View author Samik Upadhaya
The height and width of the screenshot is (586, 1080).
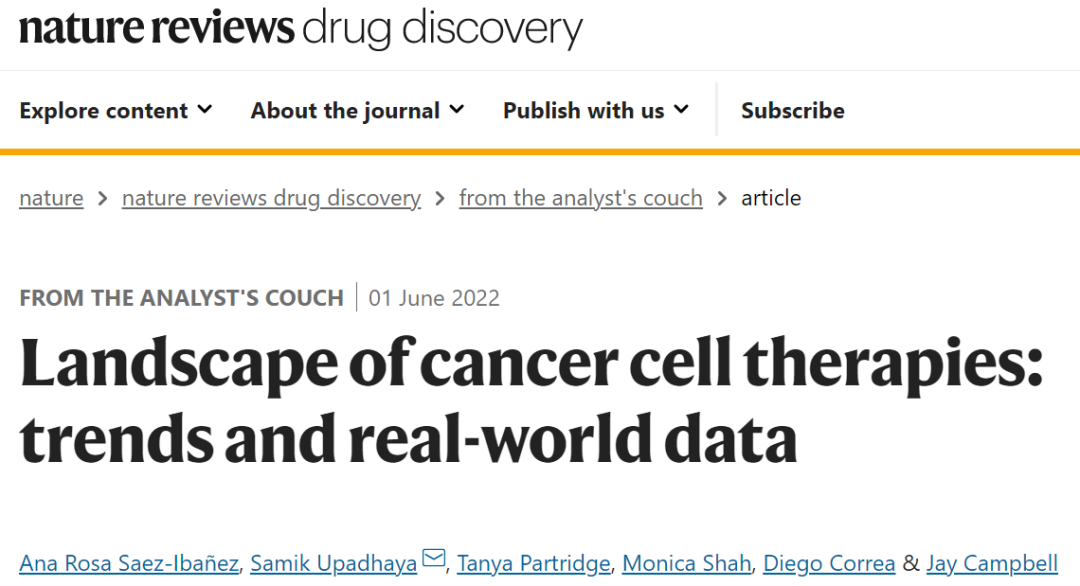coord(333,563)
